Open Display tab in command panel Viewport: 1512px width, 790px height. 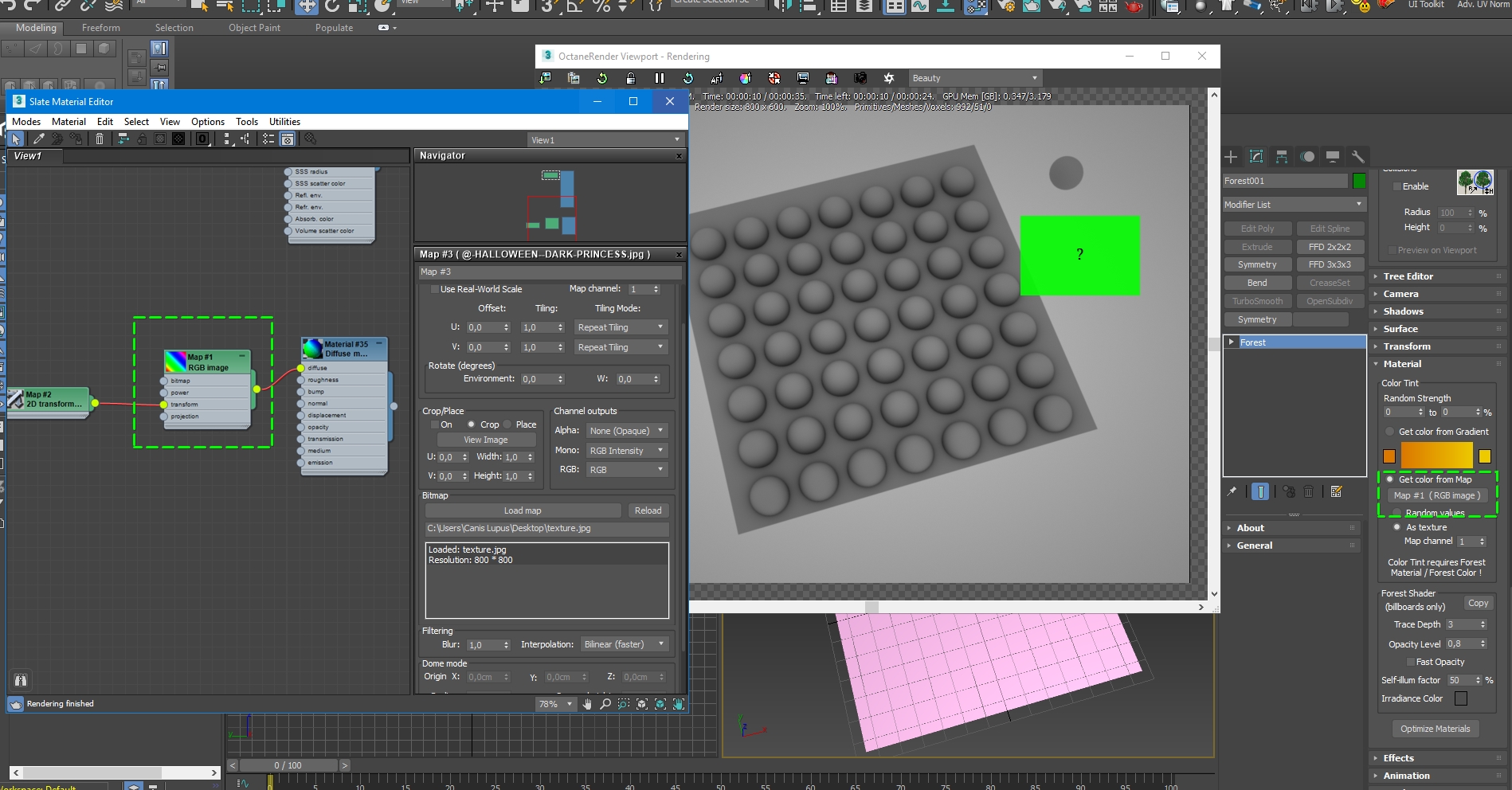pos(1333,157)
